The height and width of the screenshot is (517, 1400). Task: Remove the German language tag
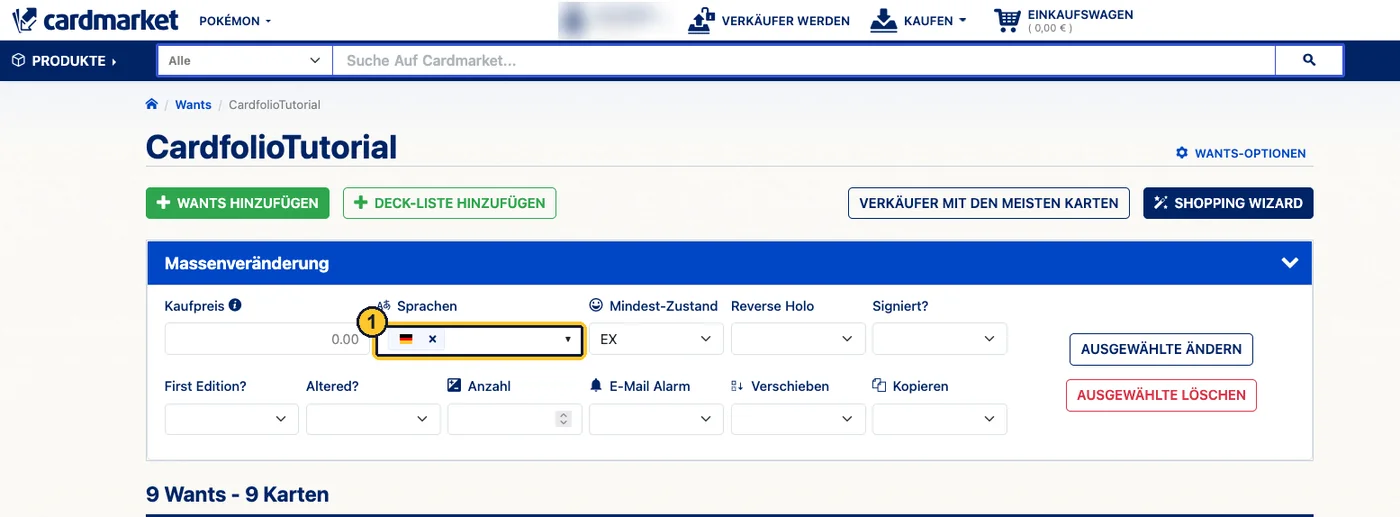point(432,339)
